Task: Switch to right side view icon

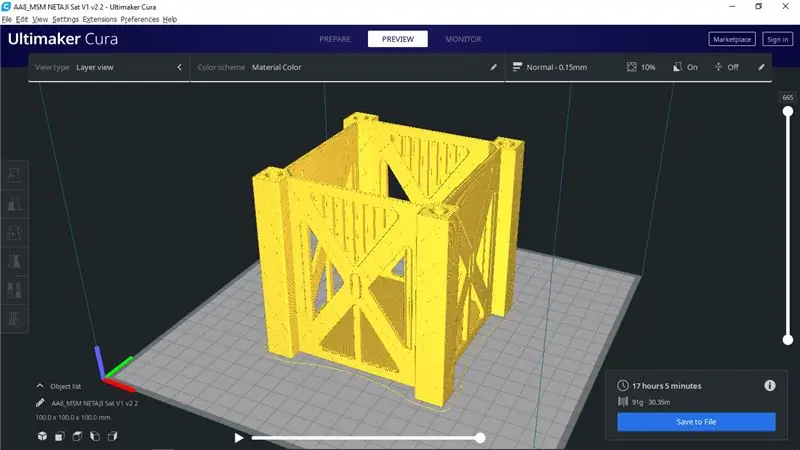Action: click(112, 436)
